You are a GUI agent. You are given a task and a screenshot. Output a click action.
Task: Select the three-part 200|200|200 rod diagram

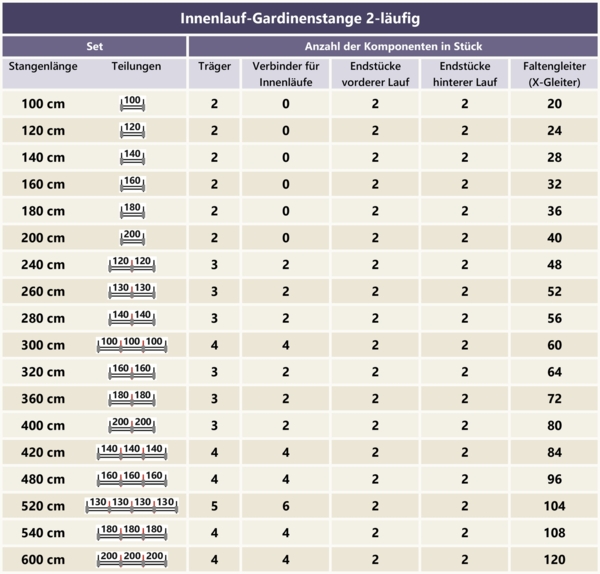click(132, 557)
